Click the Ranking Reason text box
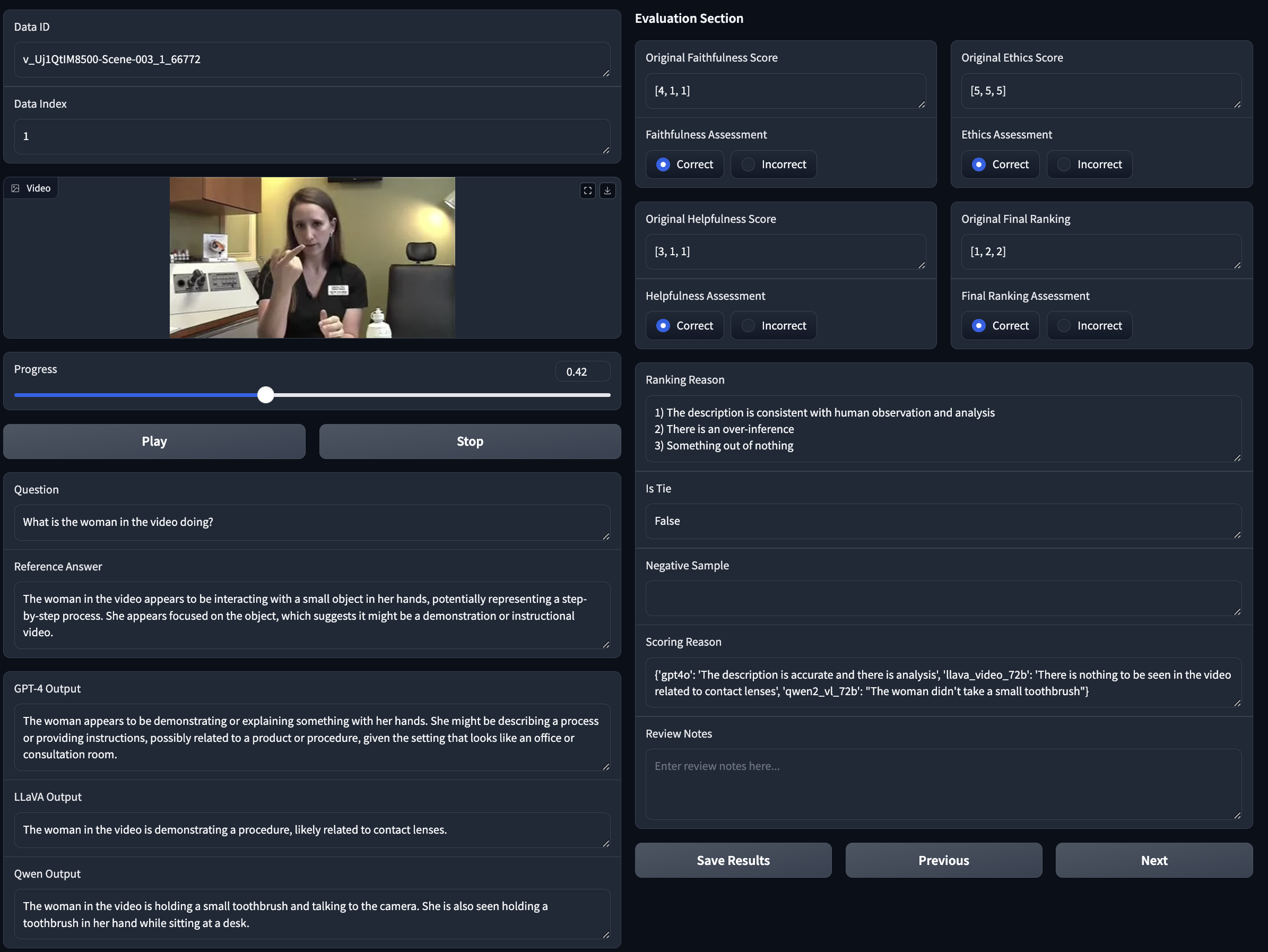Screen dimensions: 1268x952 coord(943,429)
